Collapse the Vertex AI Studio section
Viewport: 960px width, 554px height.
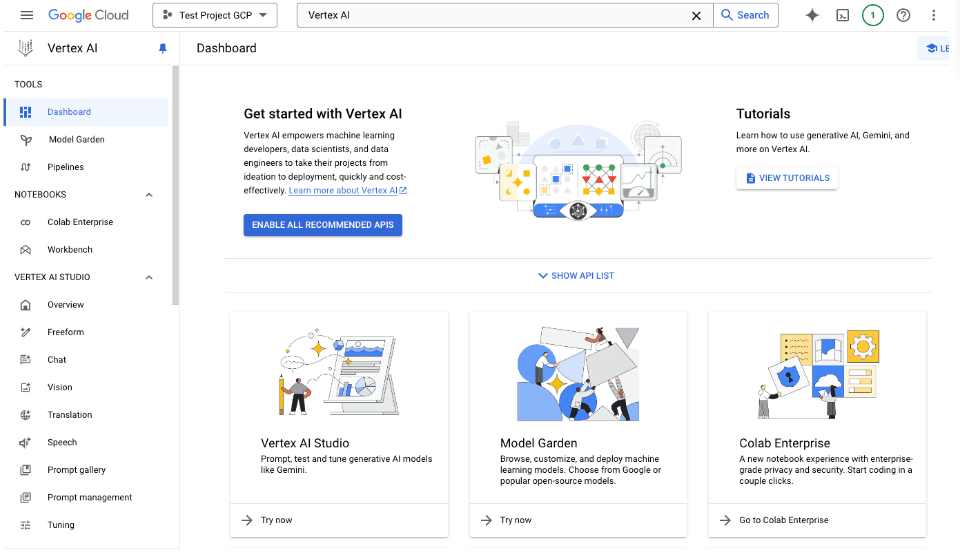(149, 277)
